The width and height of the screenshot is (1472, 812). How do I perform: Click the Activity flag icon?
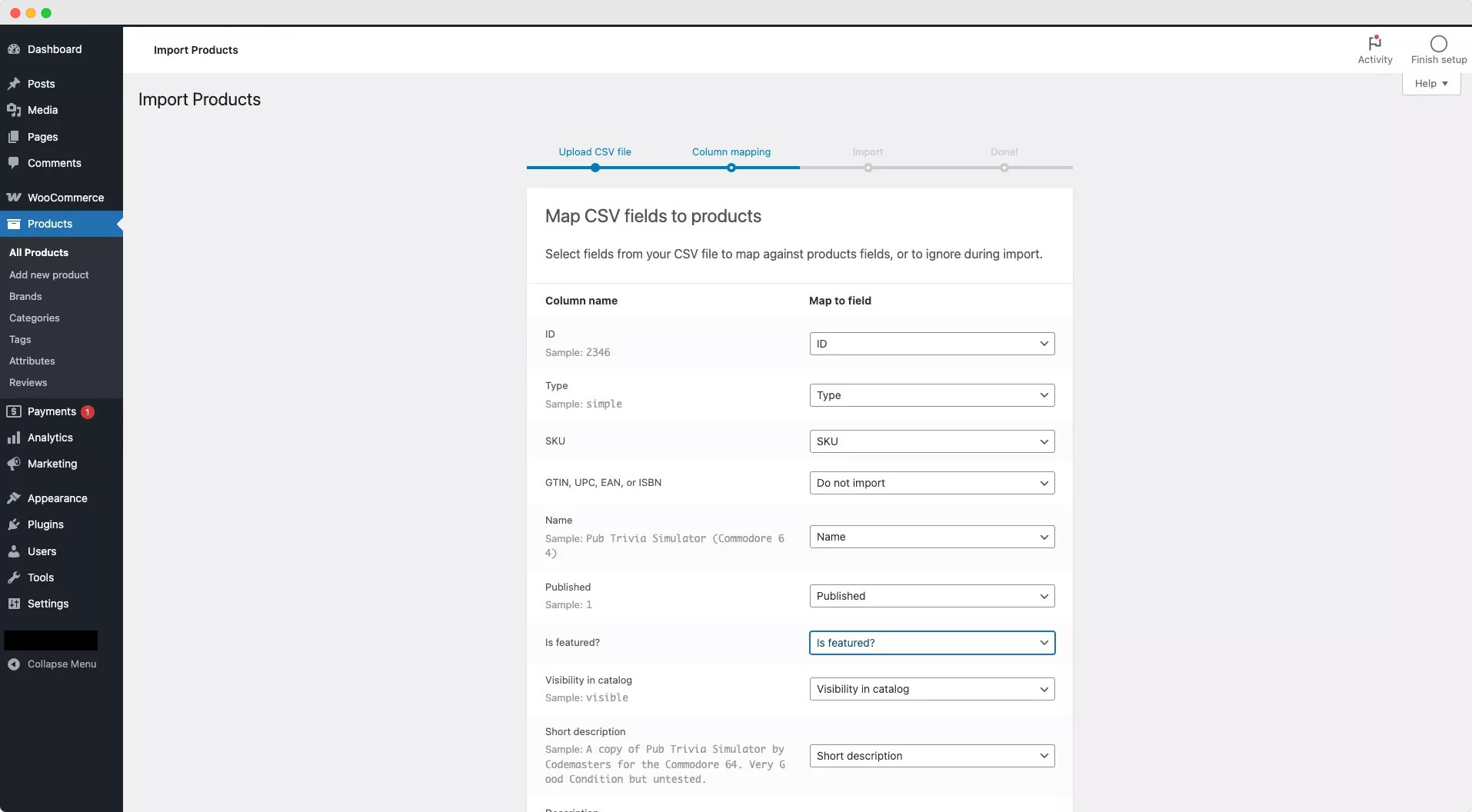click(x=1374, y=43)
